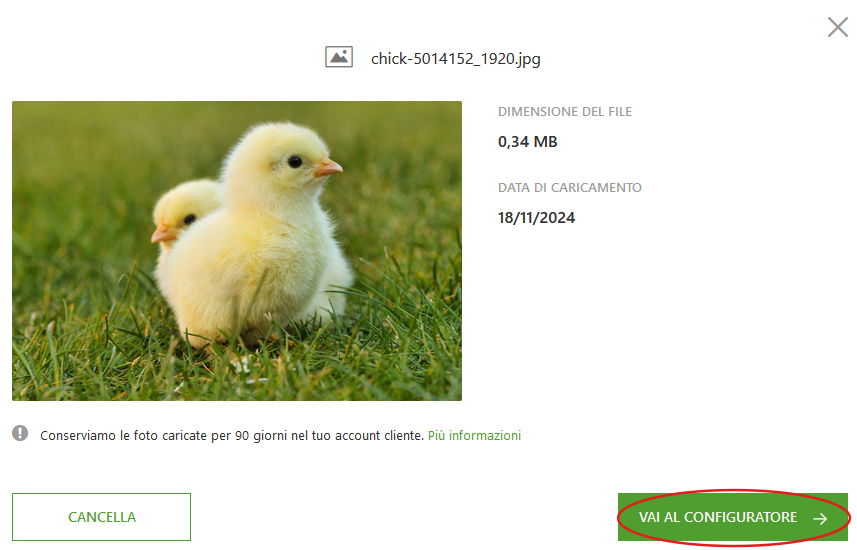The image size is (857, 550).
Task: Click the large chick's black eye
Action: [x=295, y=162]
